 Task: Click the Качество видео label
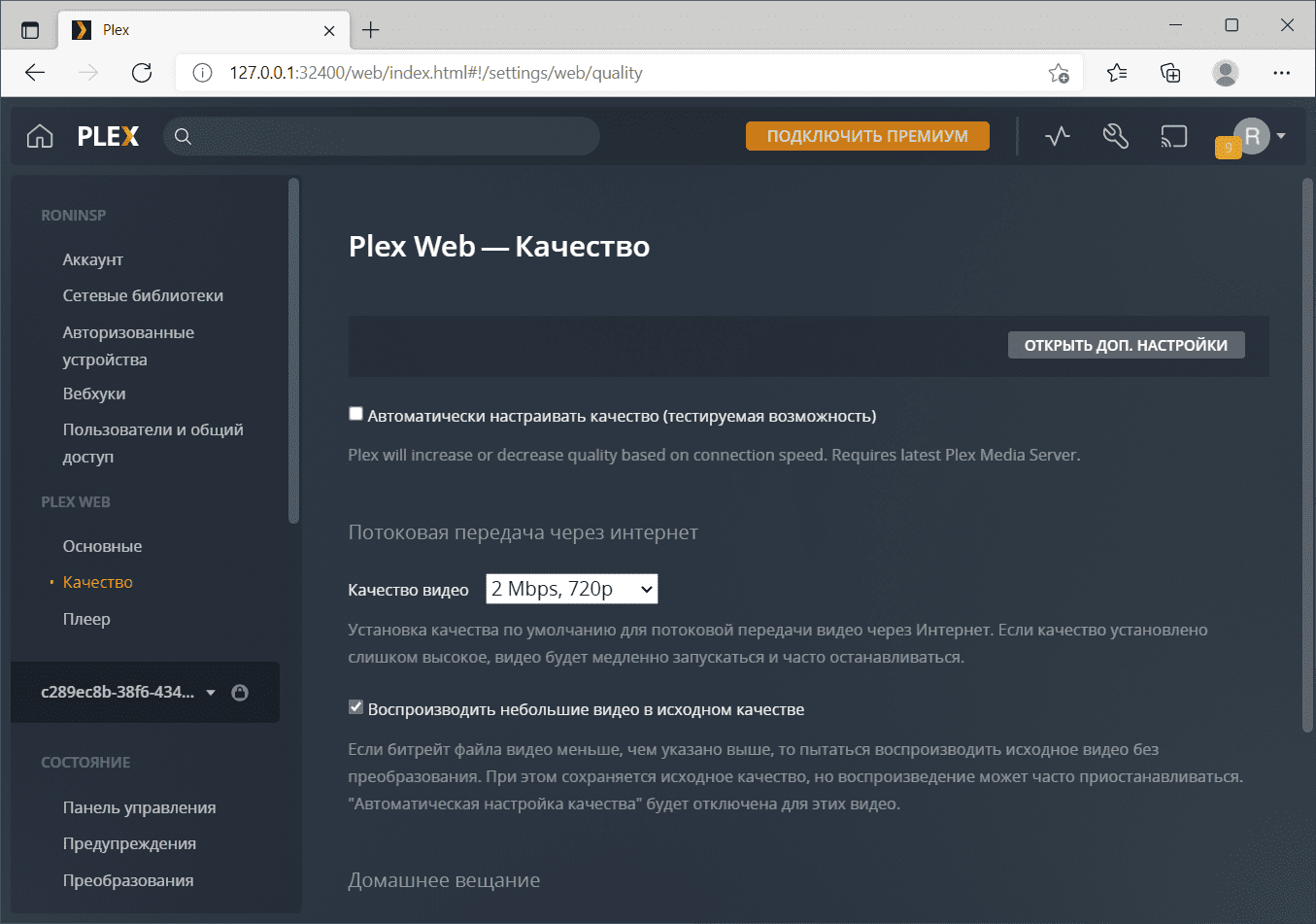pyautogui.click(x=408, y=589)
